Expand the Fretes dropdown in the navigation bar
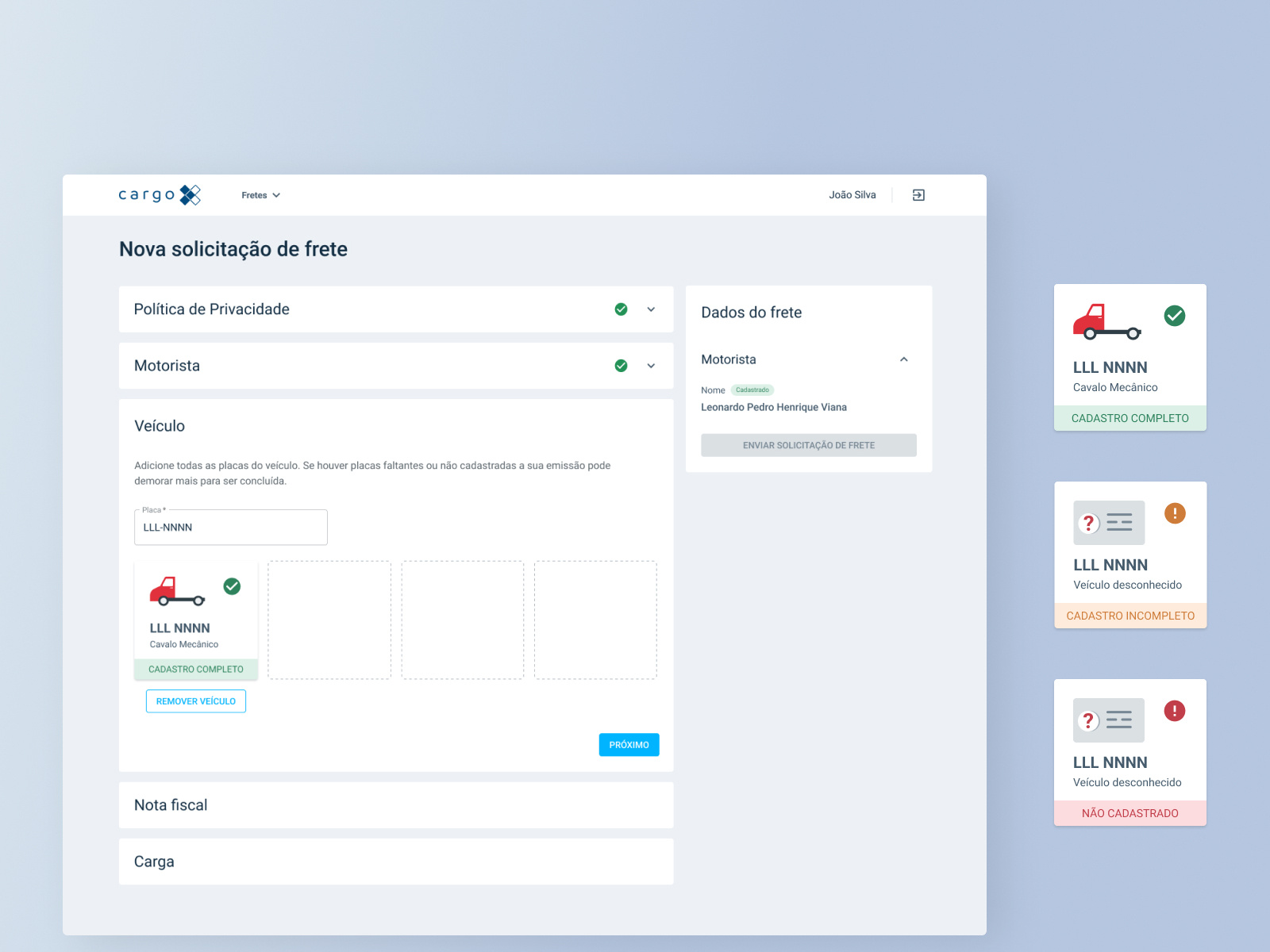The image size is (1270, 952). click(x=260, y=194)
